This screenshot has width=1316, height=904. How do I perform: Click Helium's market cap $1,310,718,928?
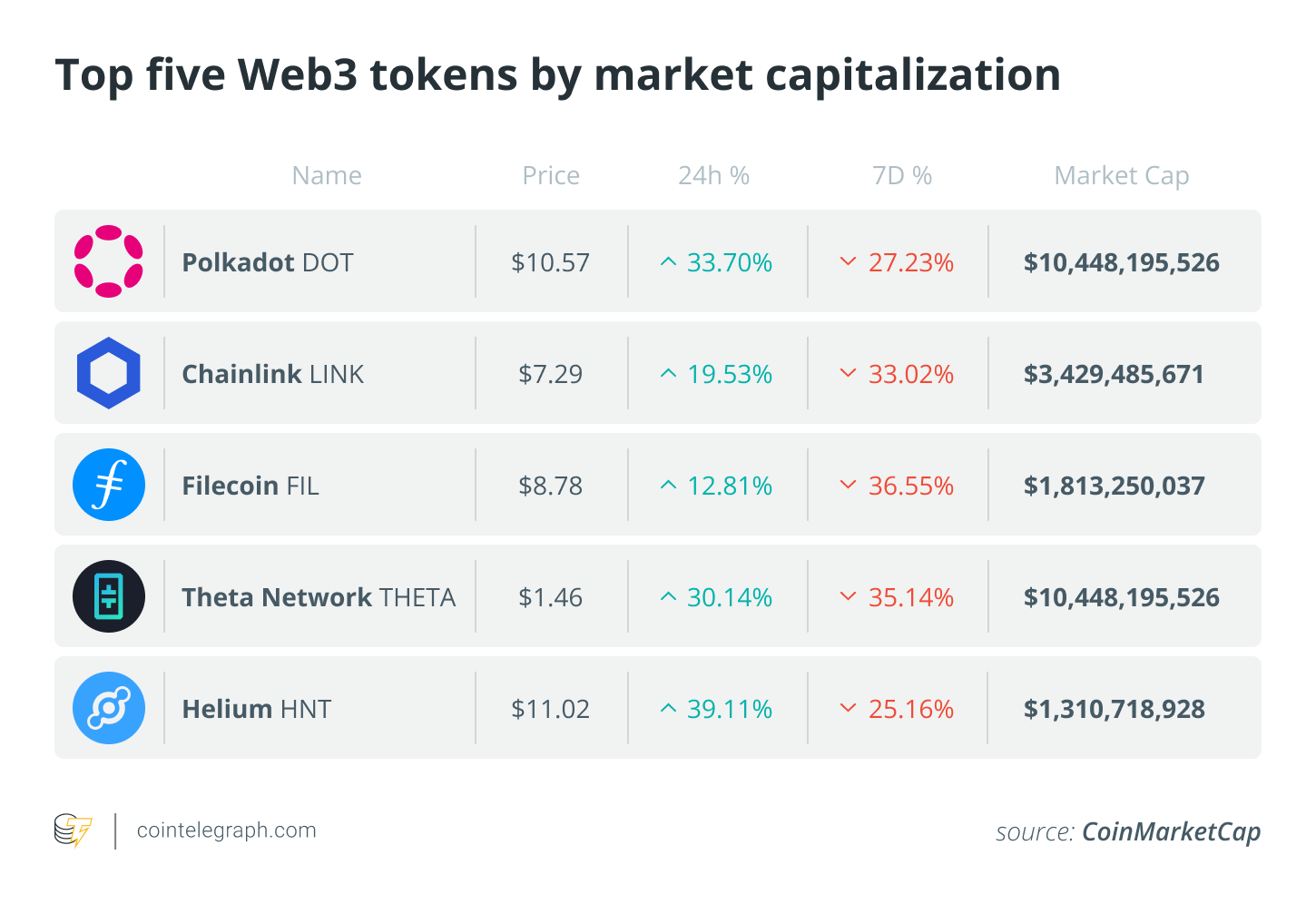[x=1115, y=709]
